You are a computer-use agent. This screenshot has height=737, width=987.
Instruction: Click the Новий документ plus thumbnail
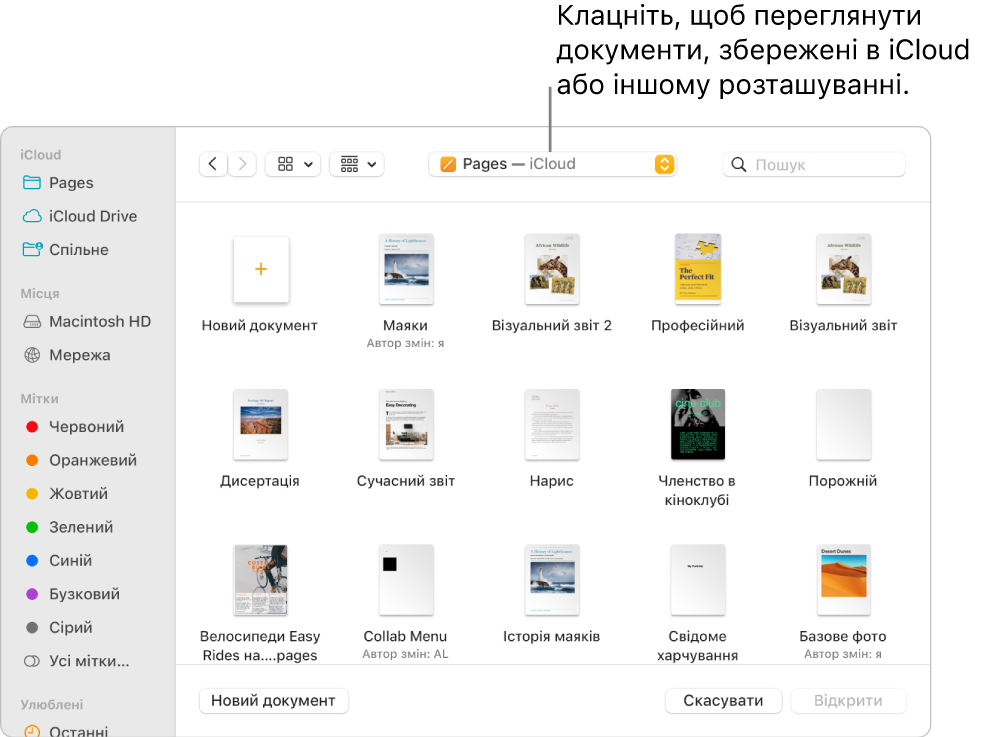pyautogui.click(x=261, y=269)
